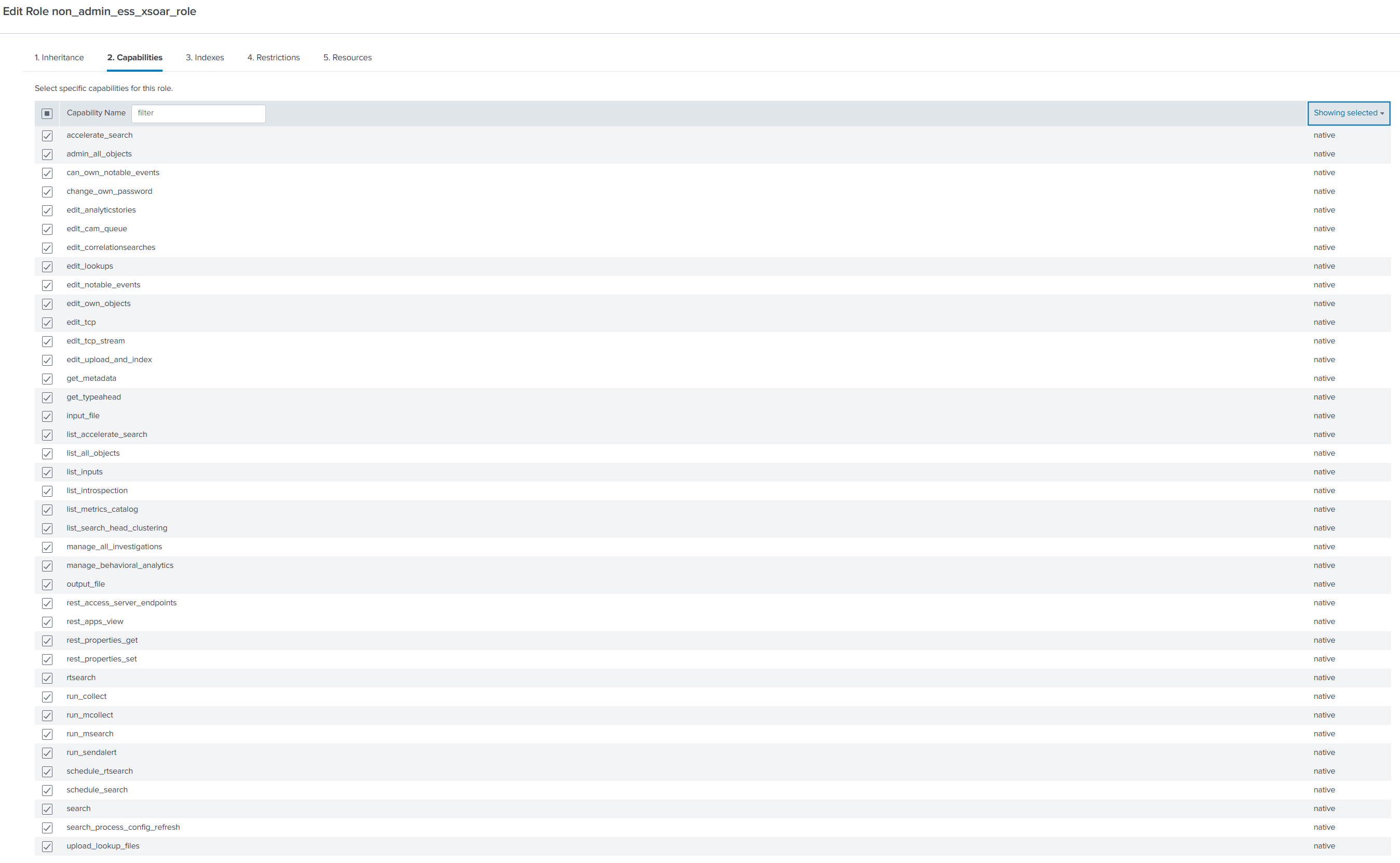Uncheck run_sendalert capability checkbox
The height and width of the screenshot is (863, 1400).
47,753
